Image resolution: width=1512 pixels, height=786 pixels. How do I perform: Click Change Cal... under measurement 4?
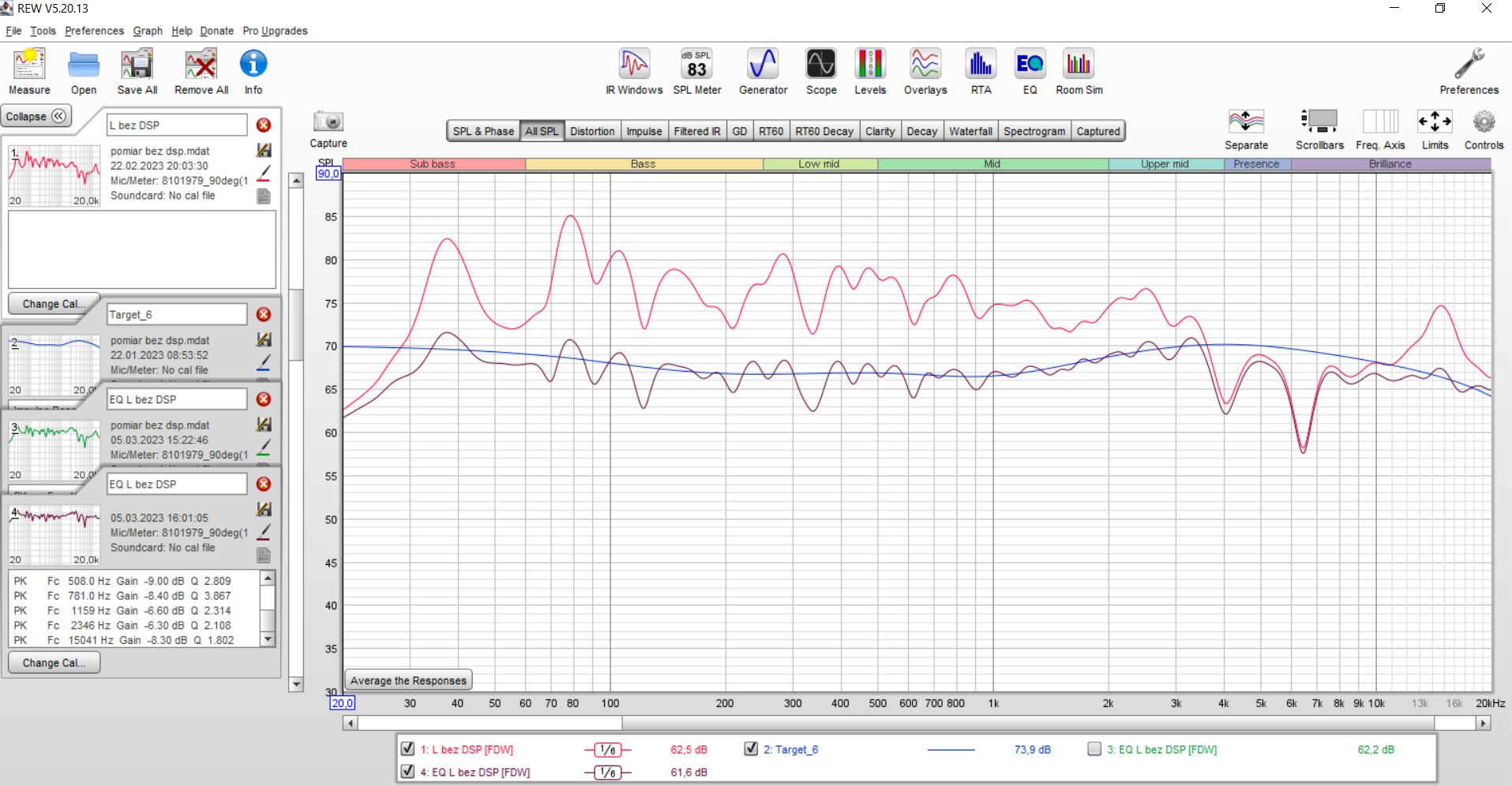[54, 663]
